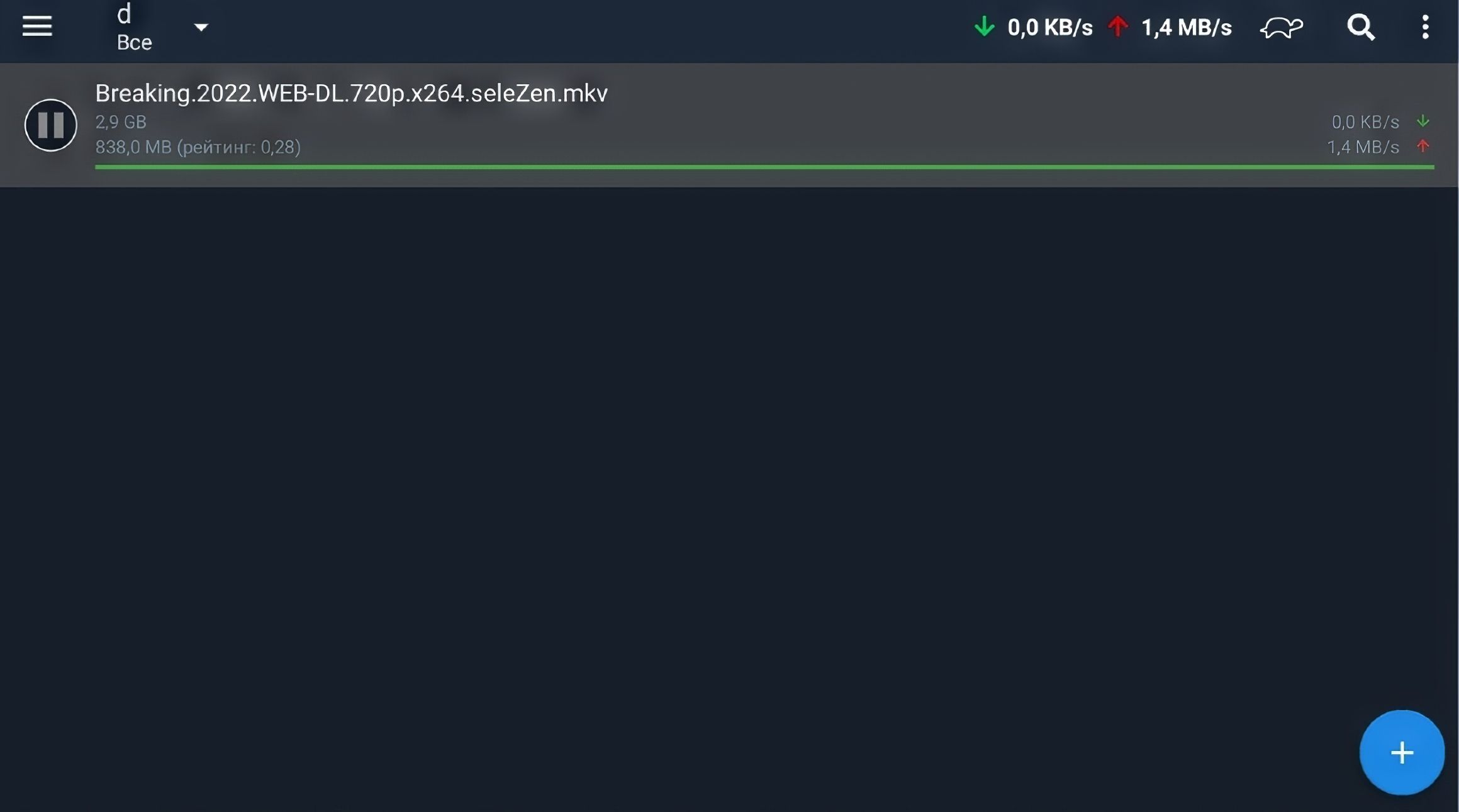Select the Breaking.2022.WEB-DL.720p.x264.seleZen.mkv torrent name
This screenshot has height=812, width=1459.
coord(351,93)
